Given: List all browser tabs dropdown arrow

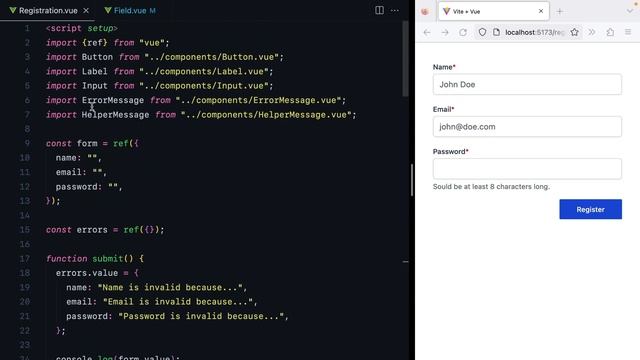Looking at the screenshot, I should tap(630, 11).
